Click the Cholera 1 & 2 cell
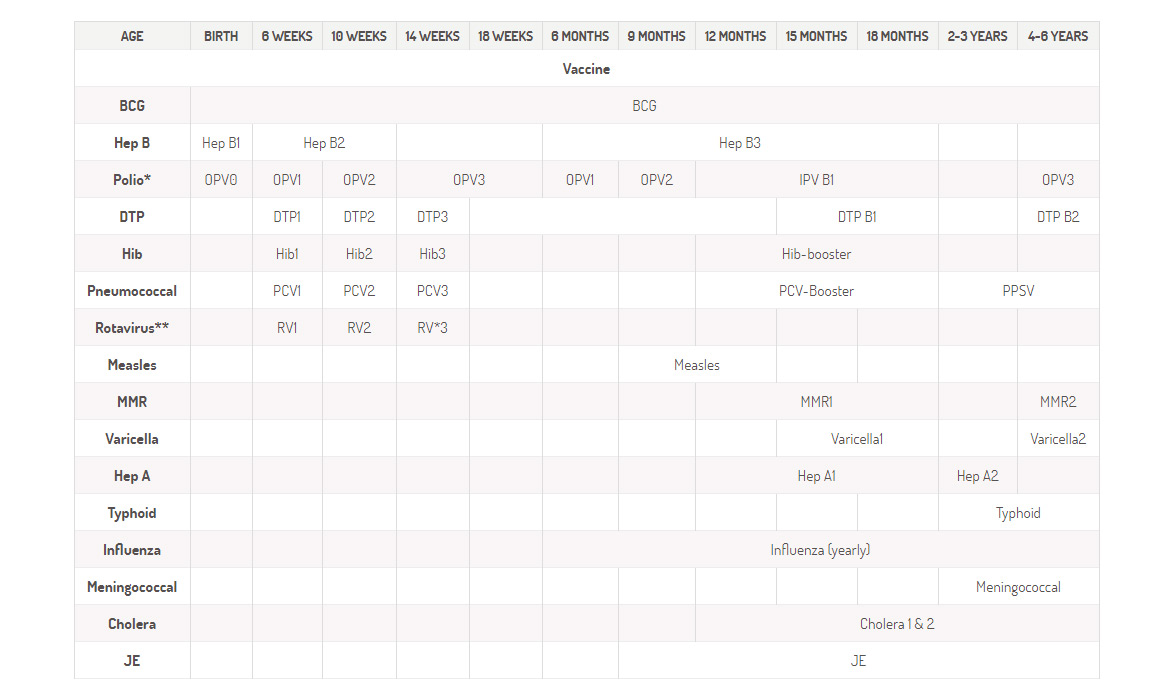The width and height of the screenshot is (1170, 696). pyautogui.click(x=897, y=624)
